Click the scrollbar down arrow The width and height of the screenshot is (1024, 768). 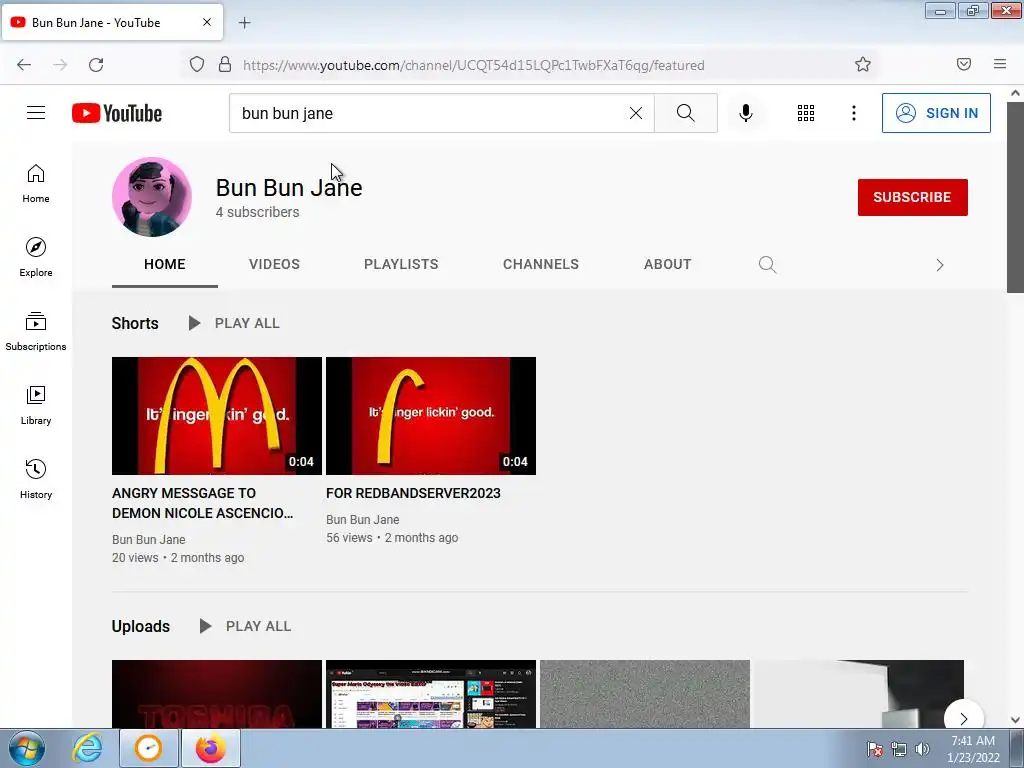tap(1016, 720)
